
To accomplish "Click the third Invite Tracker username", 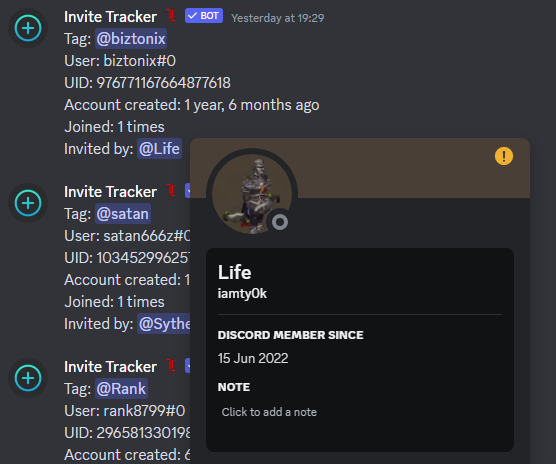I will pyautogui.click(x=110, y=367).
